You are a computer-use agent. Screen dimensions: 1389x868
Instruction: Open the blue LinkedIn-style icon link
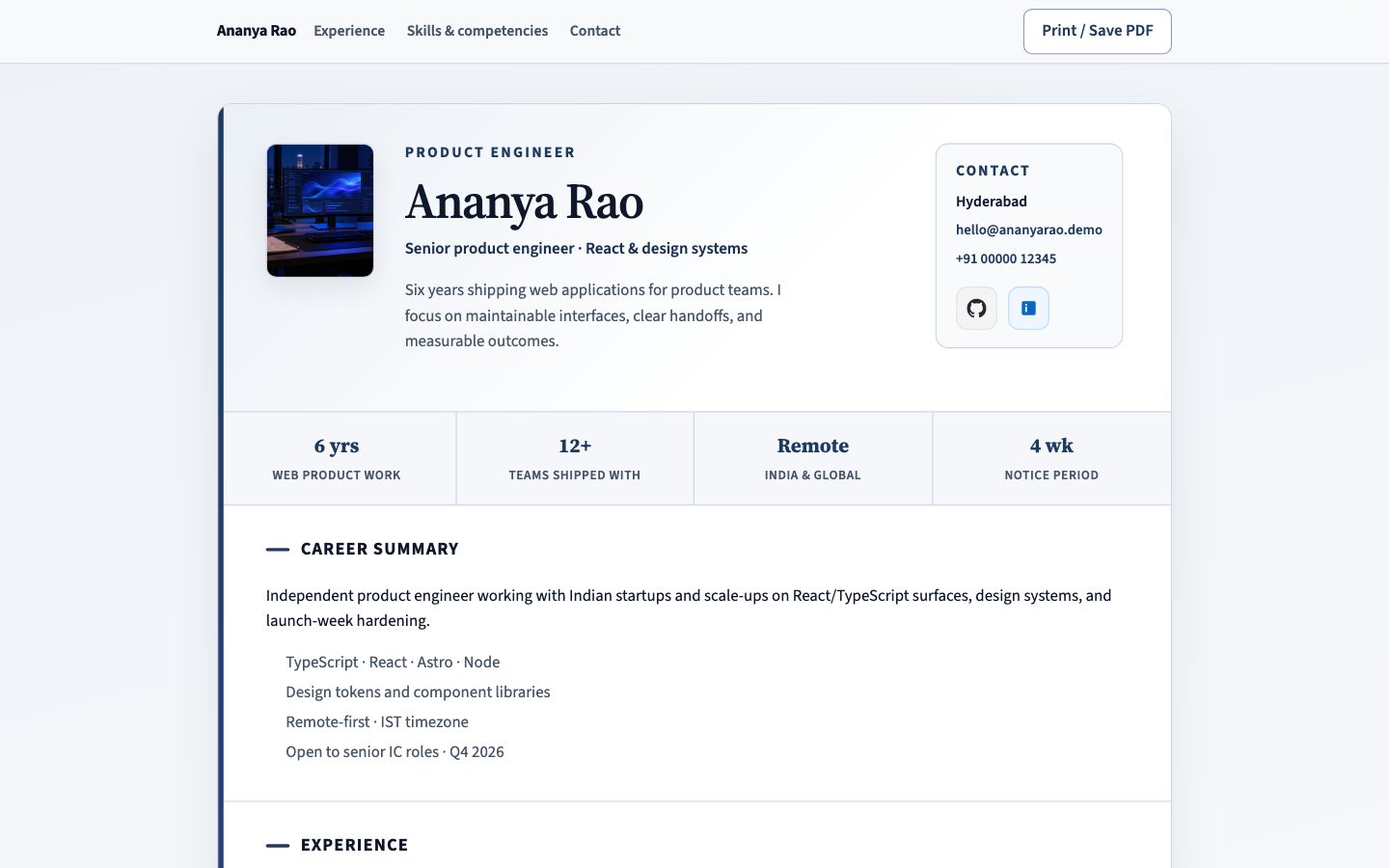tap(1028, 309)
